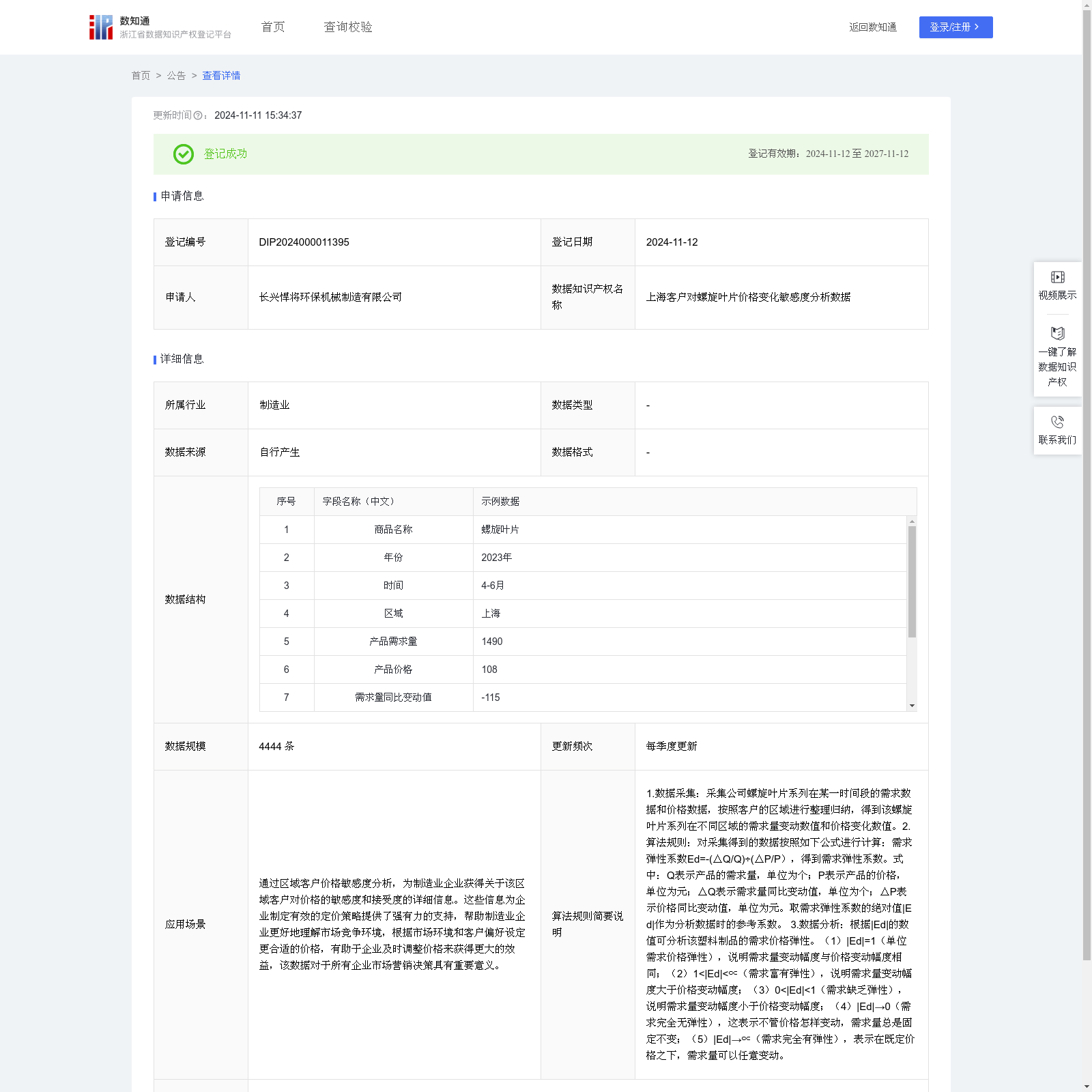Click the 螺旋叶片 sample data cell
Image resolution: width=1092 pixels, height=1092 pixels.
tap(500, 530)
